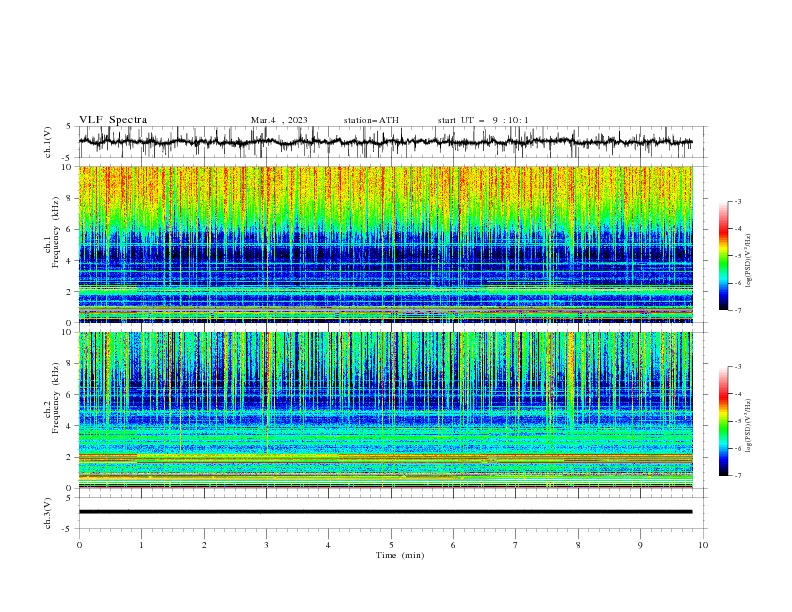The width and height of the screenshot is (792, 612).
Task: Click time axis tick label "10"
Action: pos(703,545)
